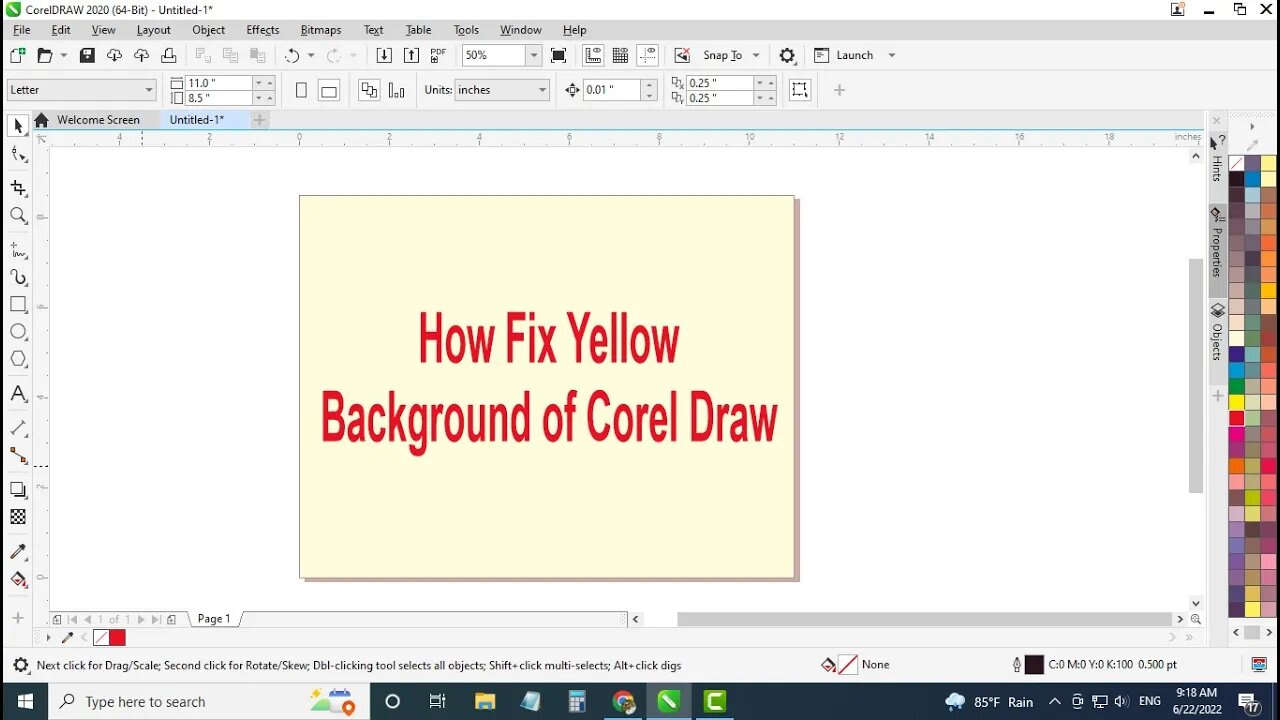Screen dimensions: 1280x720
Task: Select the Crop tool
Action: click(x=18, y=188)
